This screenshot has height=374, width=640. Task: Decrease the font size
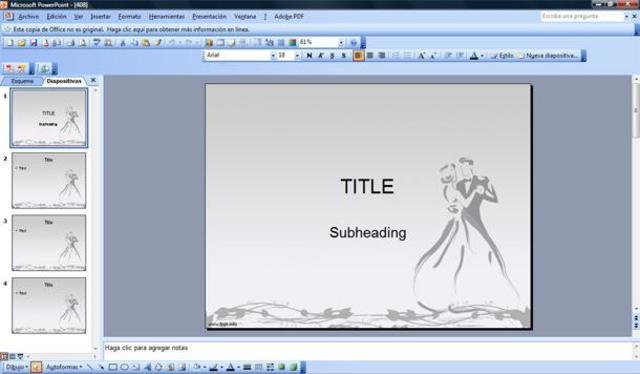coord(433,56)
